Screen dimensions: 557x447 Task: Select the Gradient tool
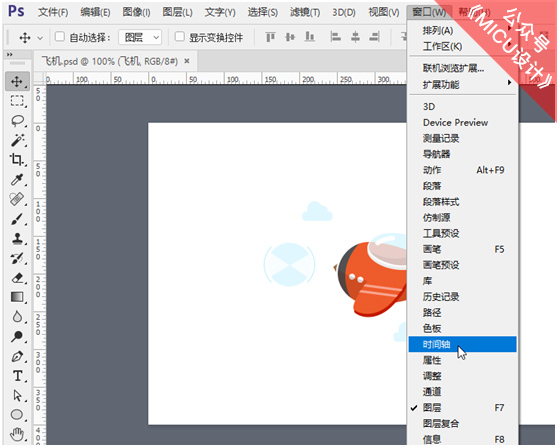click(x=17, y=297)
